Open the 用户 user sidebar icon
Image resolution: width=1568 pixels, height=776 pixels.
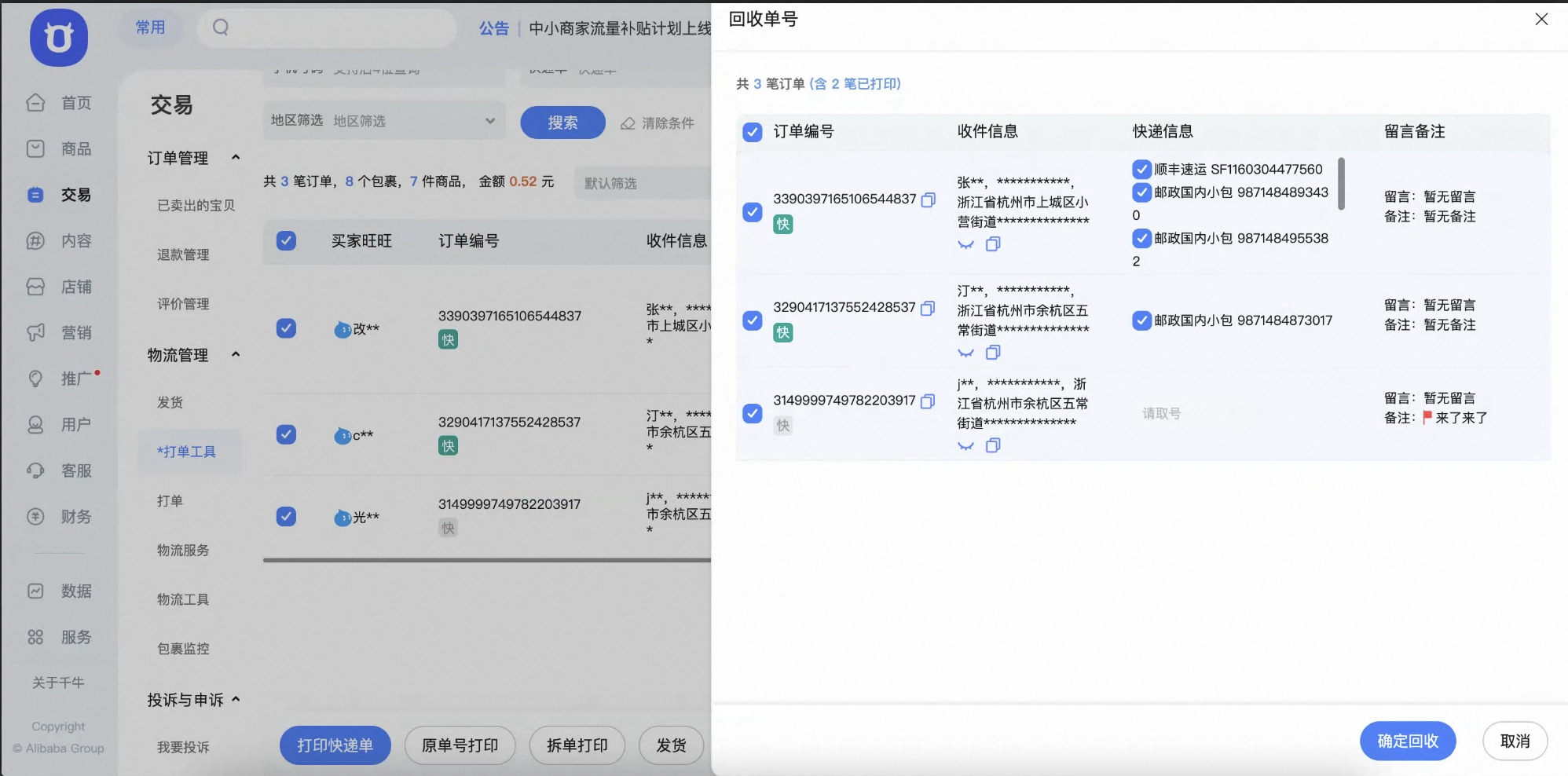point(35,425)
